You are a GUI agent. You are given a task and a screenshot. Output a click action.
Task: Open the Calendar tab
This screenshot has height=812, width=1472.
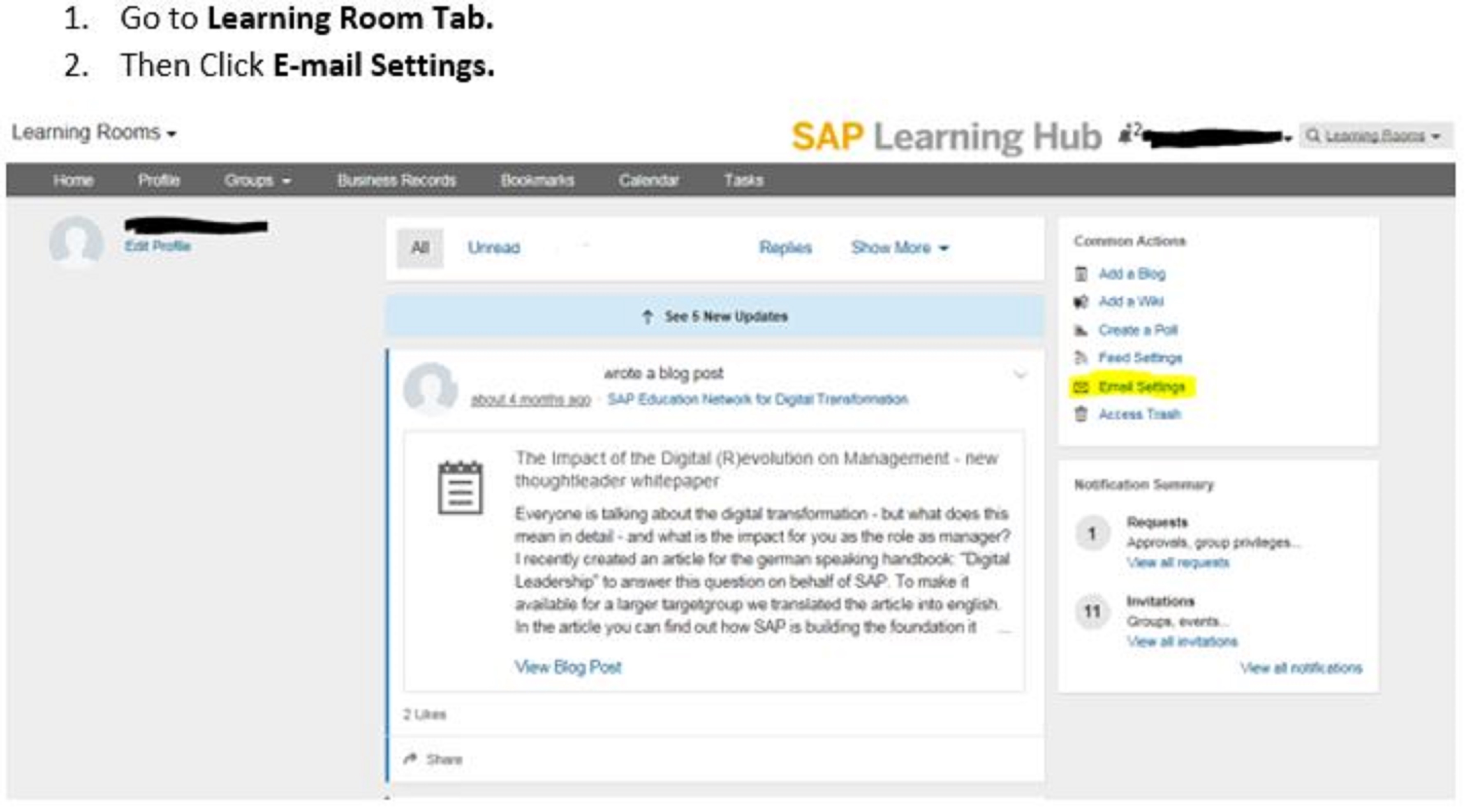pos(649,180)
